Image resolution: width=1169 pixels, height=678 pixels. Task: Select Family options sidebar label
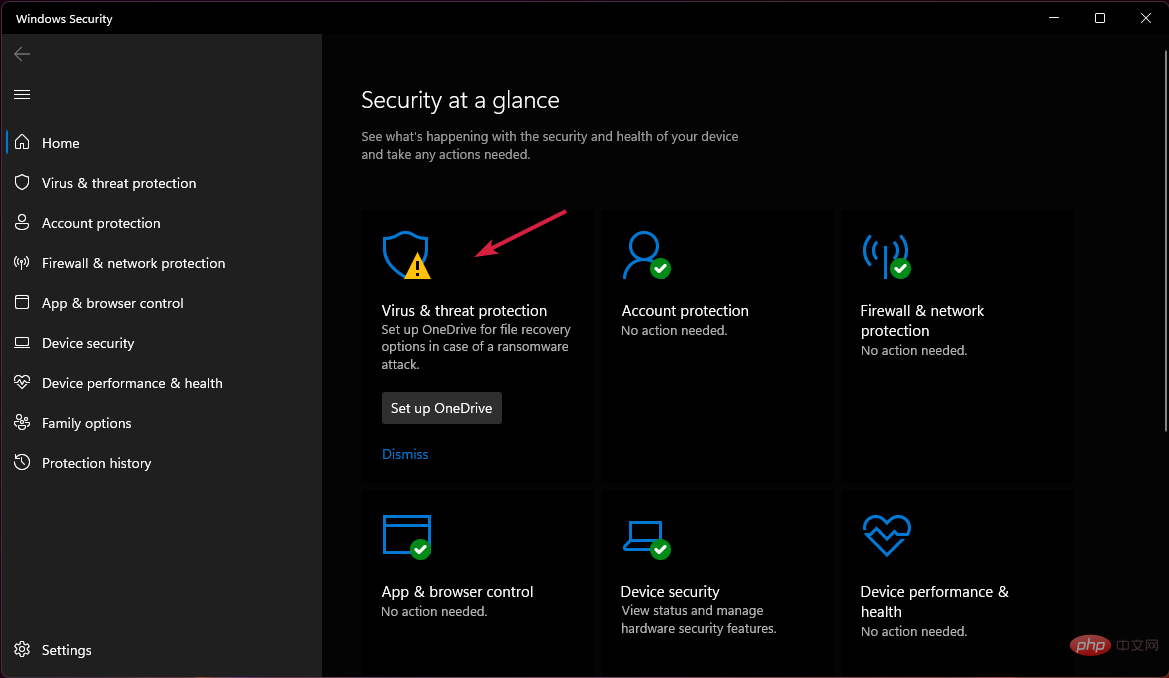86,423
